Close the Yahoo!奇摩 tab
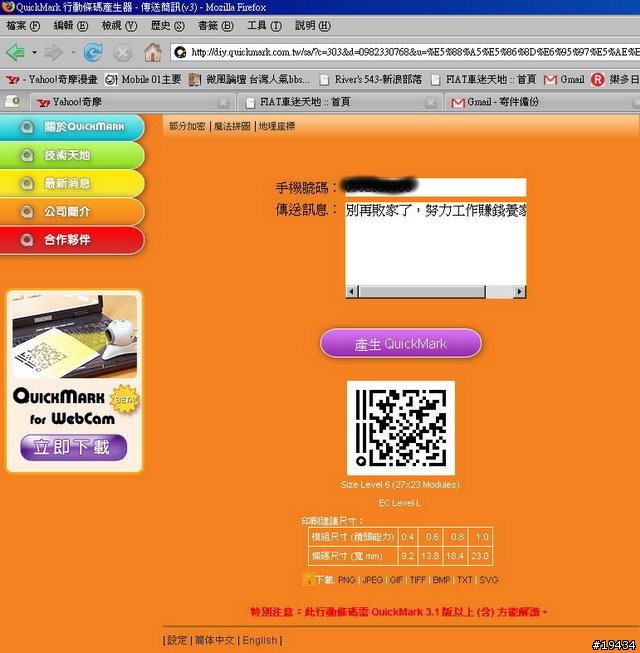The height and width of the screenshot is (653, 640). tap(224, 102)
